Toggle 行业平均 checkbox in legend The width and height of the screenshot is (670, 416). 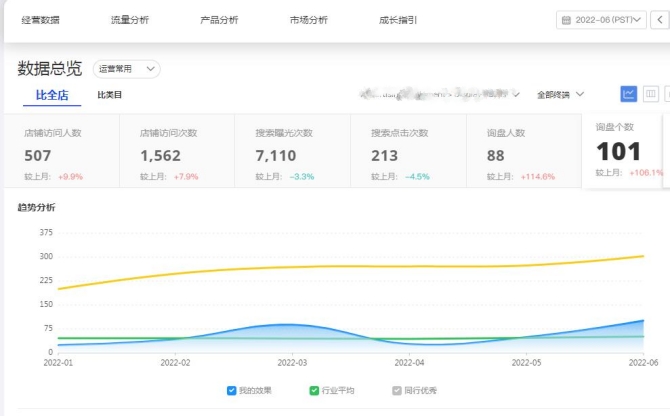point(314,390)
